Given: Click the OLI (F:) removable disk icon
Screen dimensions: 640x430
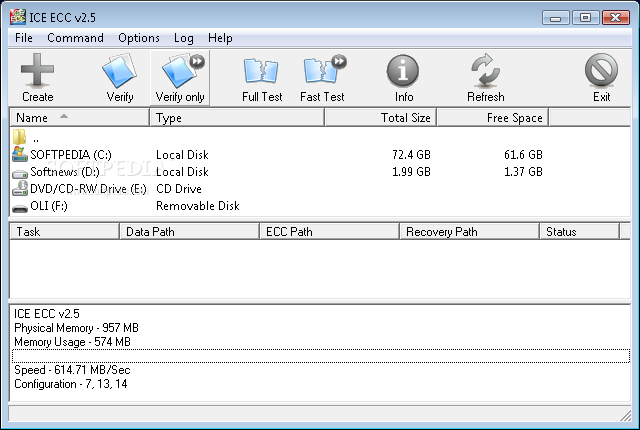Looking at the screenshot, I should click(x=20, y=208).
